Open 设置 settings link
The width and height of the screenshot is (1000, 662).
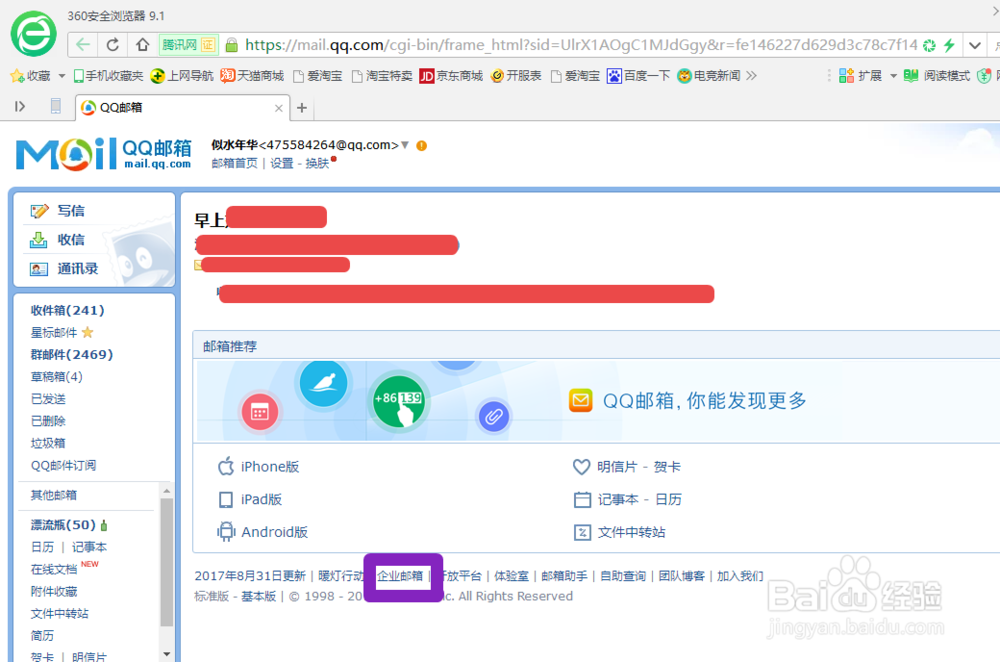point(281,163)
